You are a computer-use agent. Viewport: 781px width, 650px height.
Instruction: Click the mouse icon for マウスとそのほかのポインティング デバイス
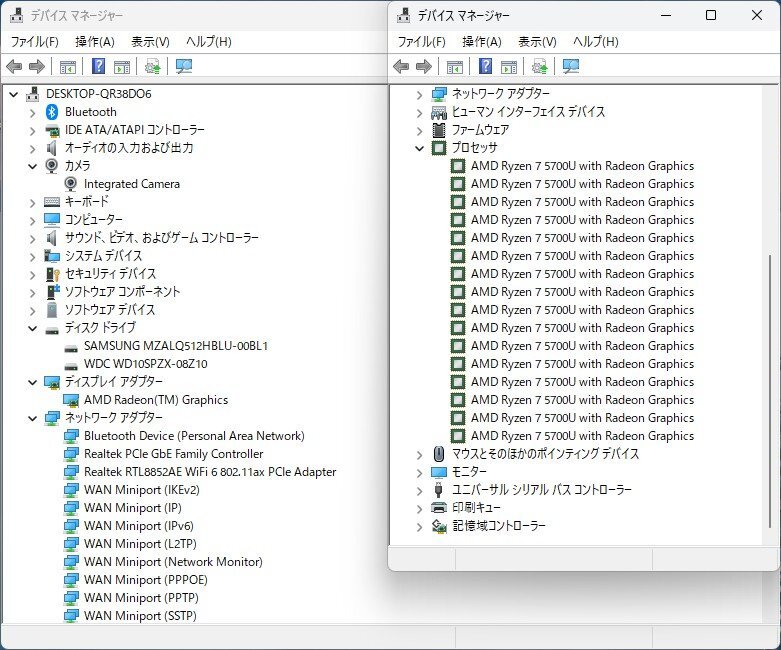point(439,454)
